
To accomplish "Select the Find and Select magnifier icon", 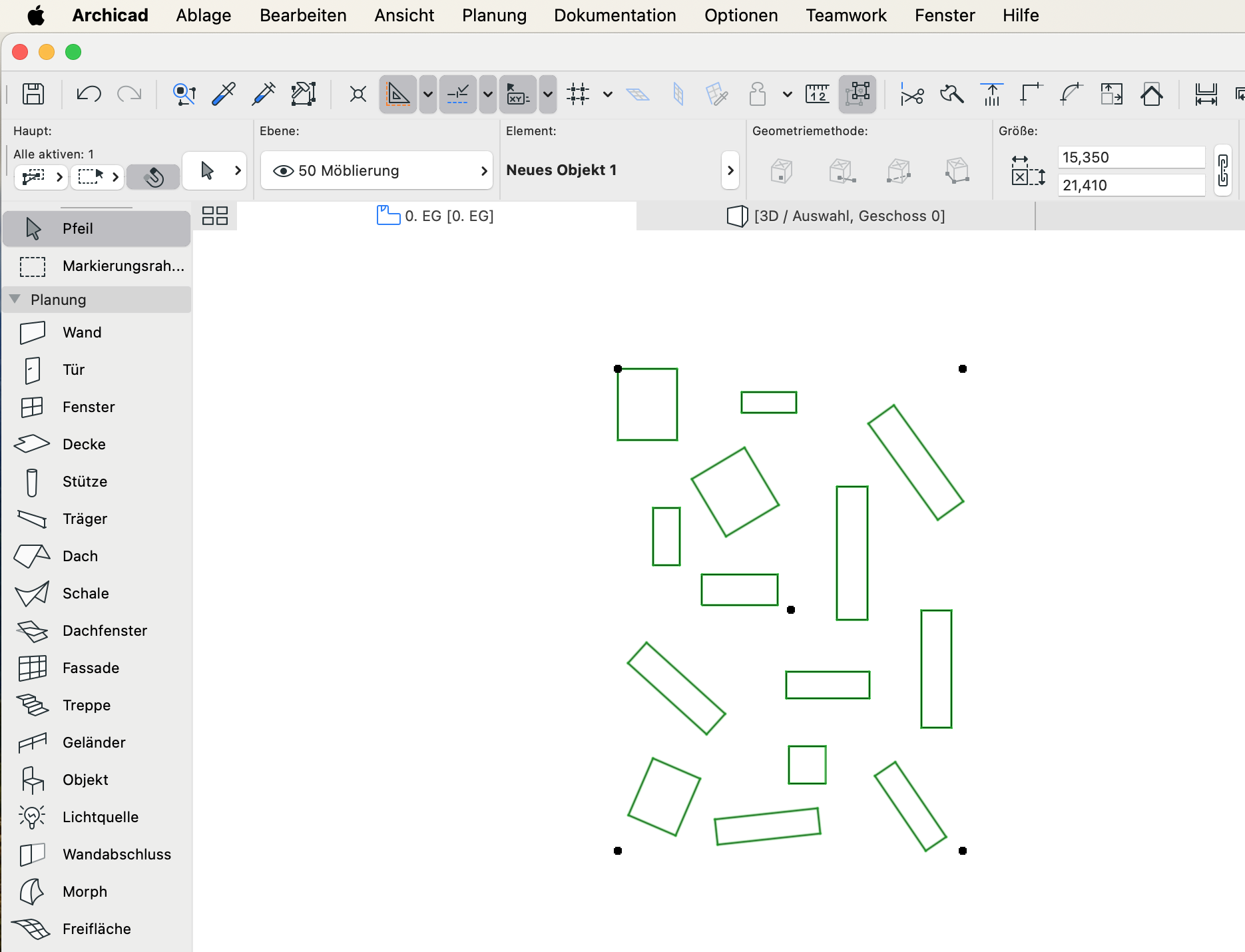I will [x=184, y=94].
